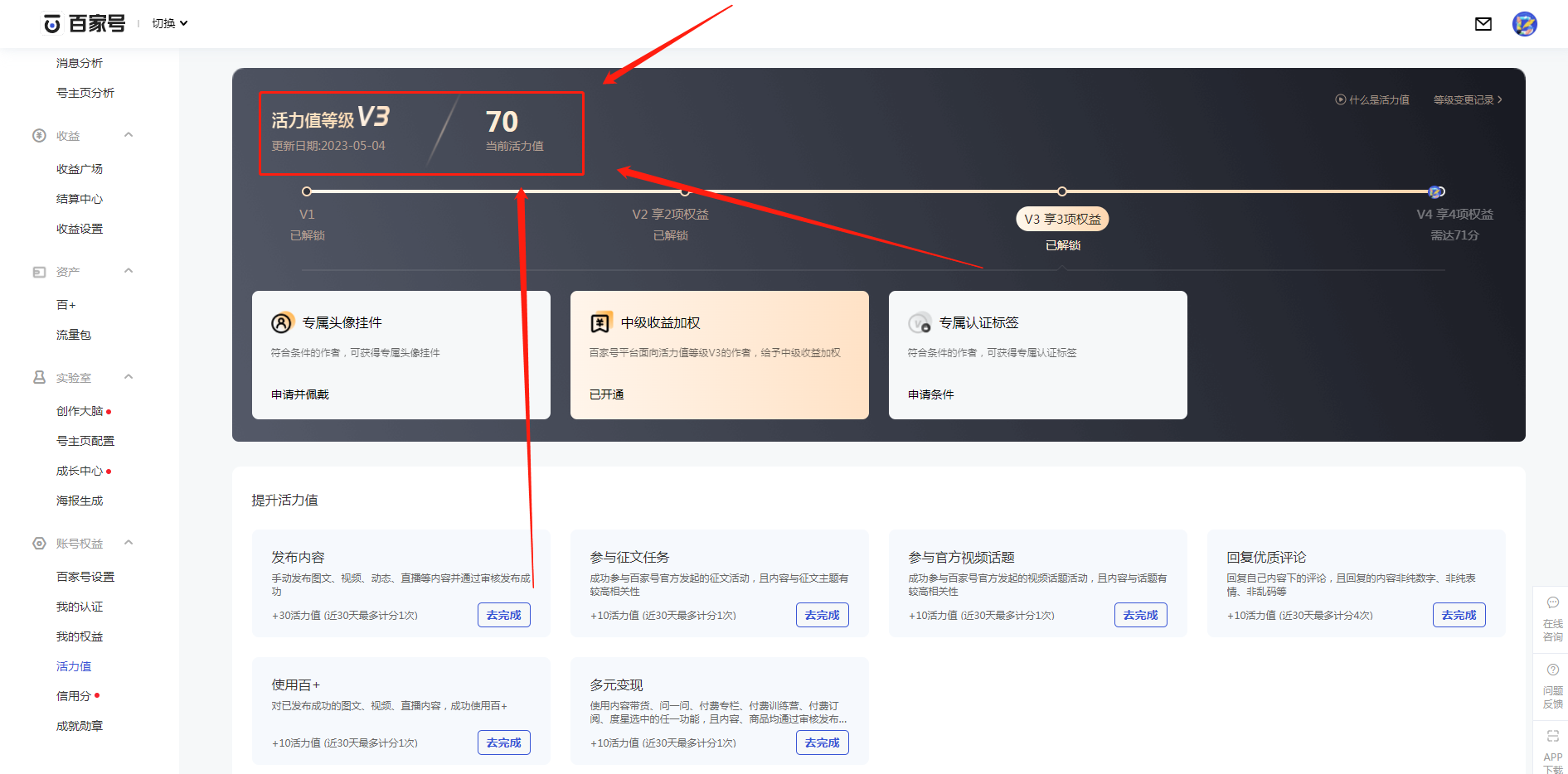Click the 中级收益加权 card icon
Screen dimensions: 1568x774
[600, 322]
